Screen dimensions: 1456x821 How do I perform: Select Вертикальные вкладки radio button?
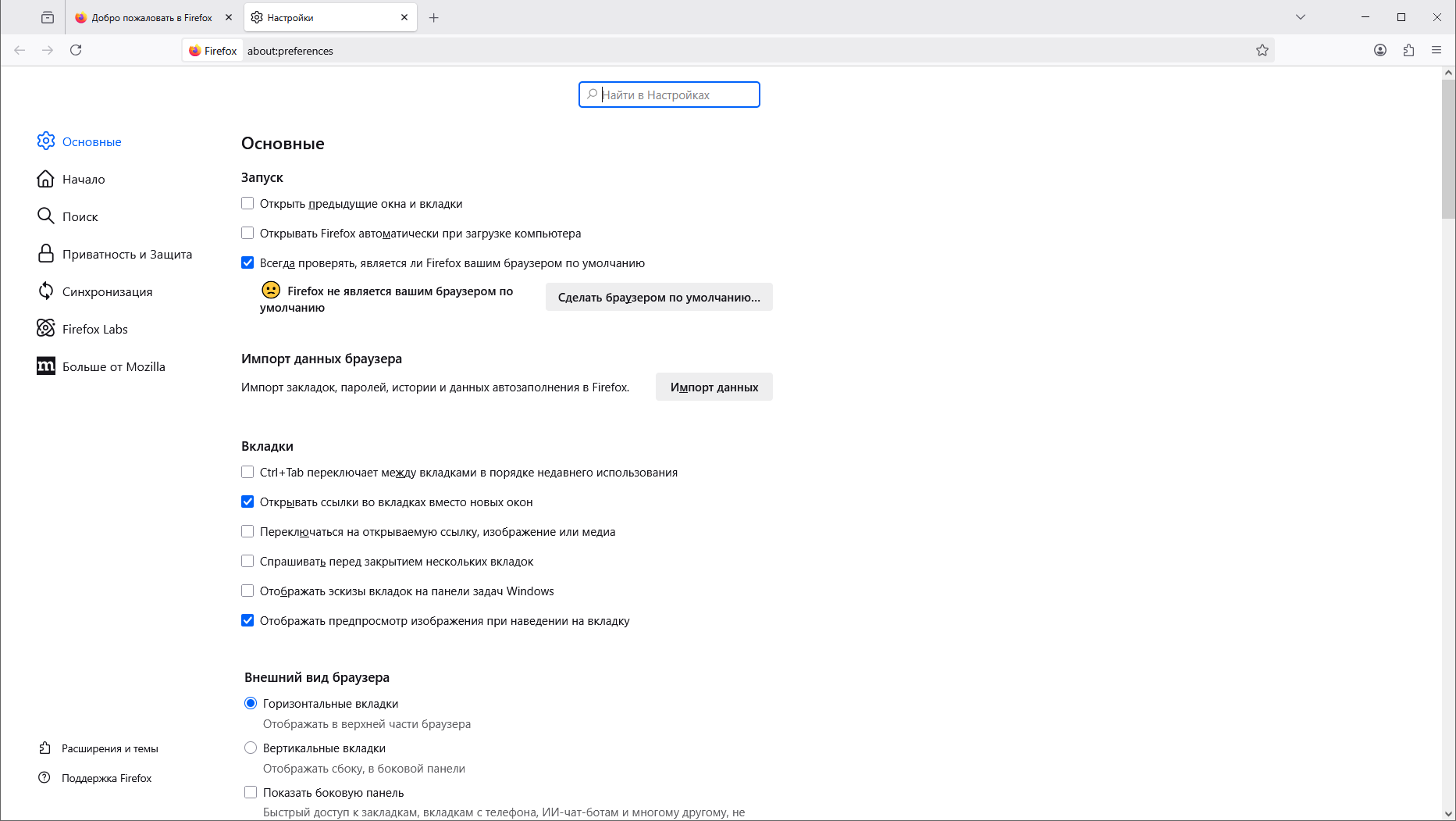[x=251, y=748]
